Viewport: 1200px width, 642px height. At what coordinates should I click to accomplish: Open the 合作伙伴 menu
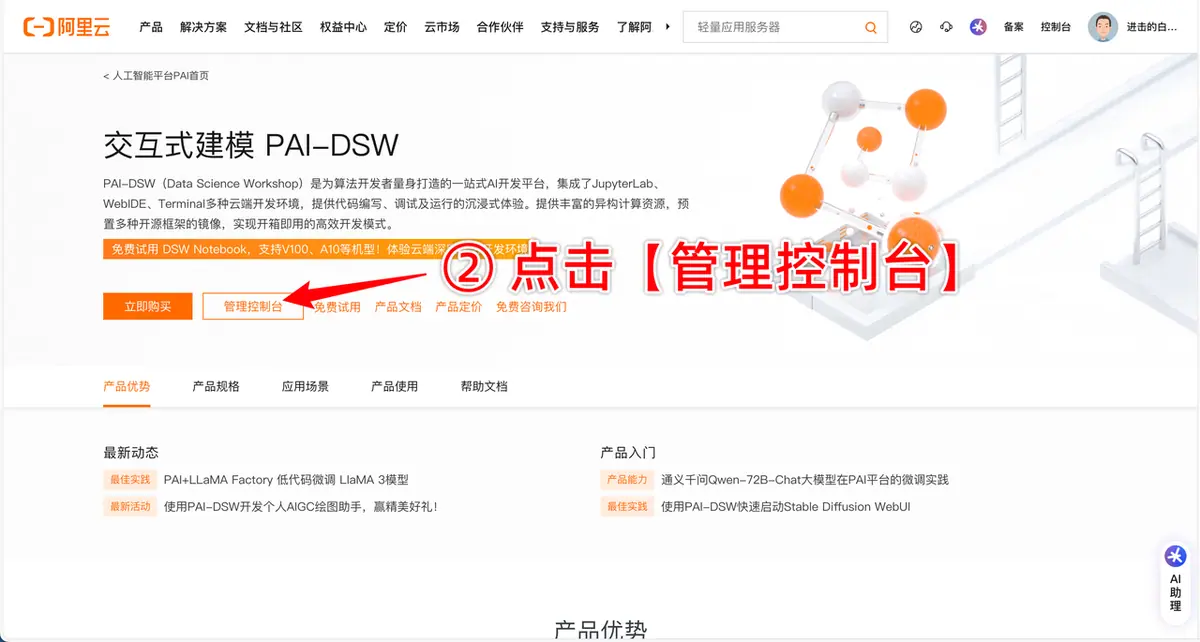(x=500, y=27)
